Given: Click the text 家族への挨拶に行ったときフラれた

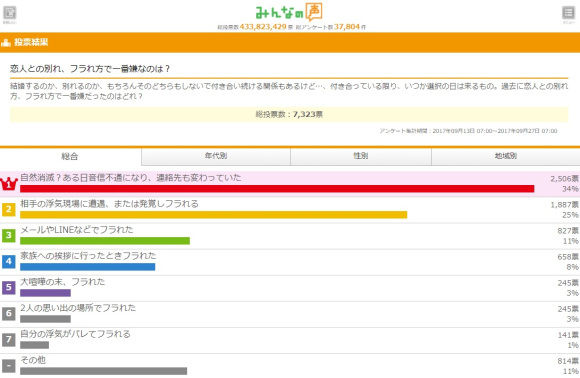Looking at the screenshot, I should click(x=88, y=256).
